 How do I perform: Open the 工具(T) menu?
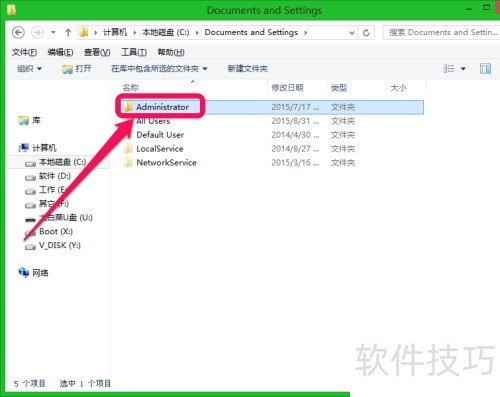134,52
